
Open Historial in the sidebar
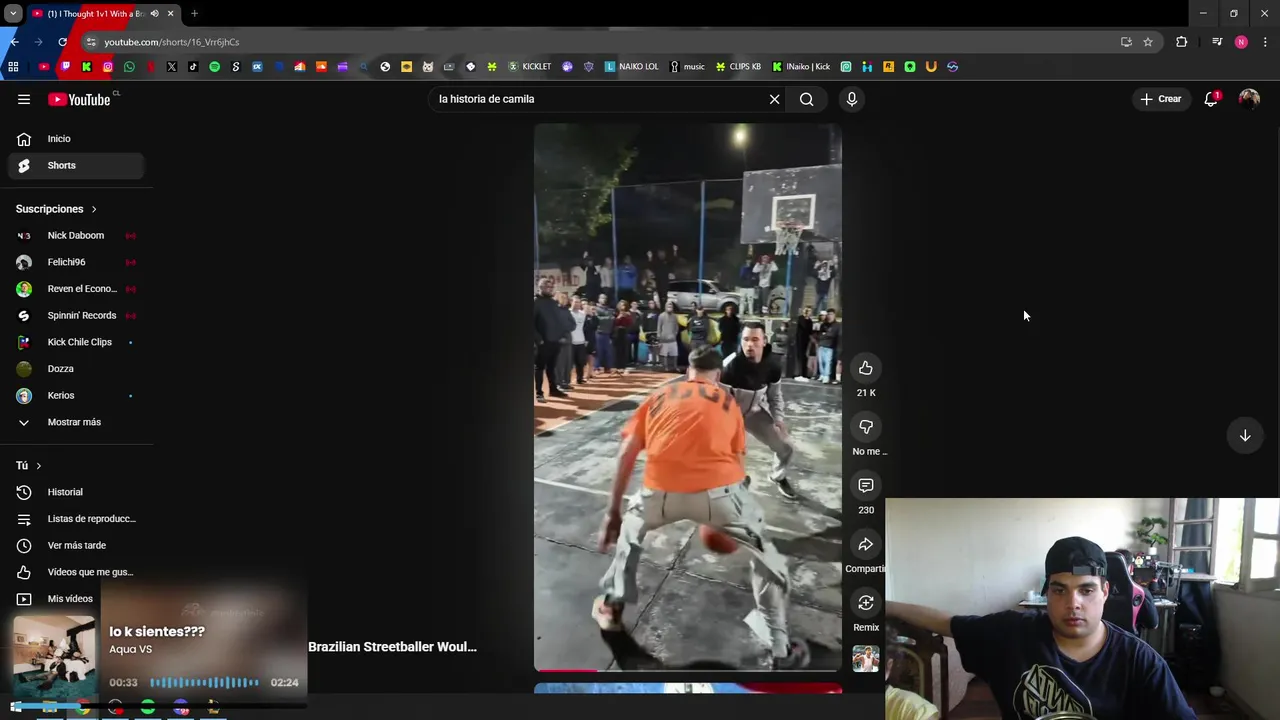coord(76,492)
